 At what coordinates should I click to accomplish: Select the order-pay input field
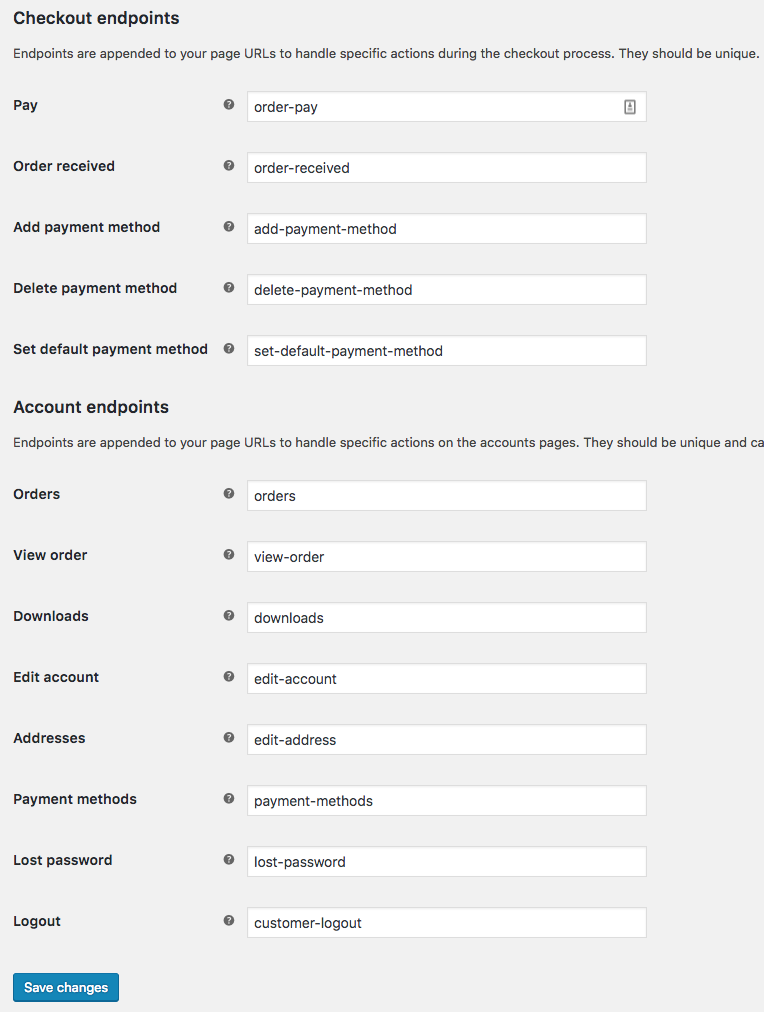446,106
